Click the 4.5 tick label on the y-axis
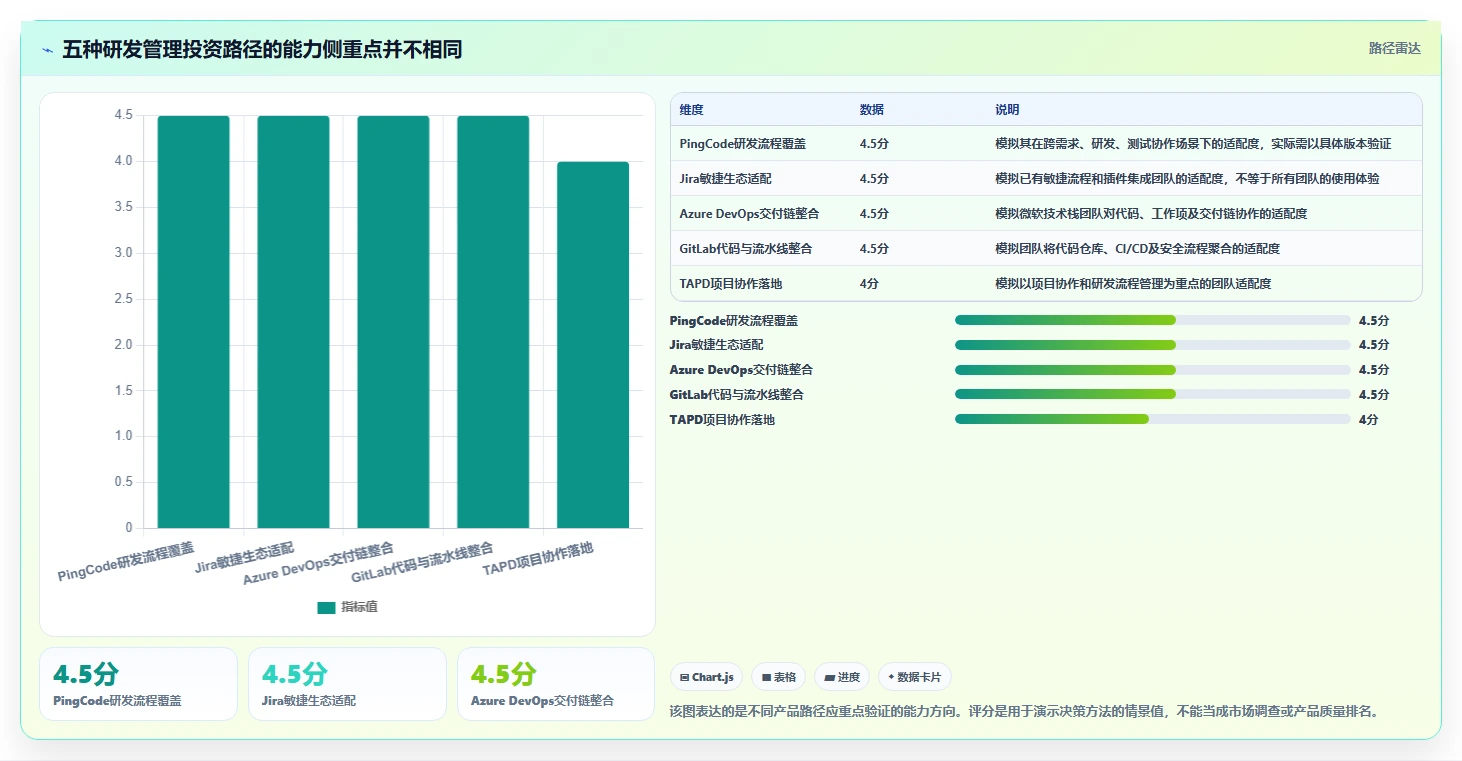The image size is (1462, 761). point(124,116)
